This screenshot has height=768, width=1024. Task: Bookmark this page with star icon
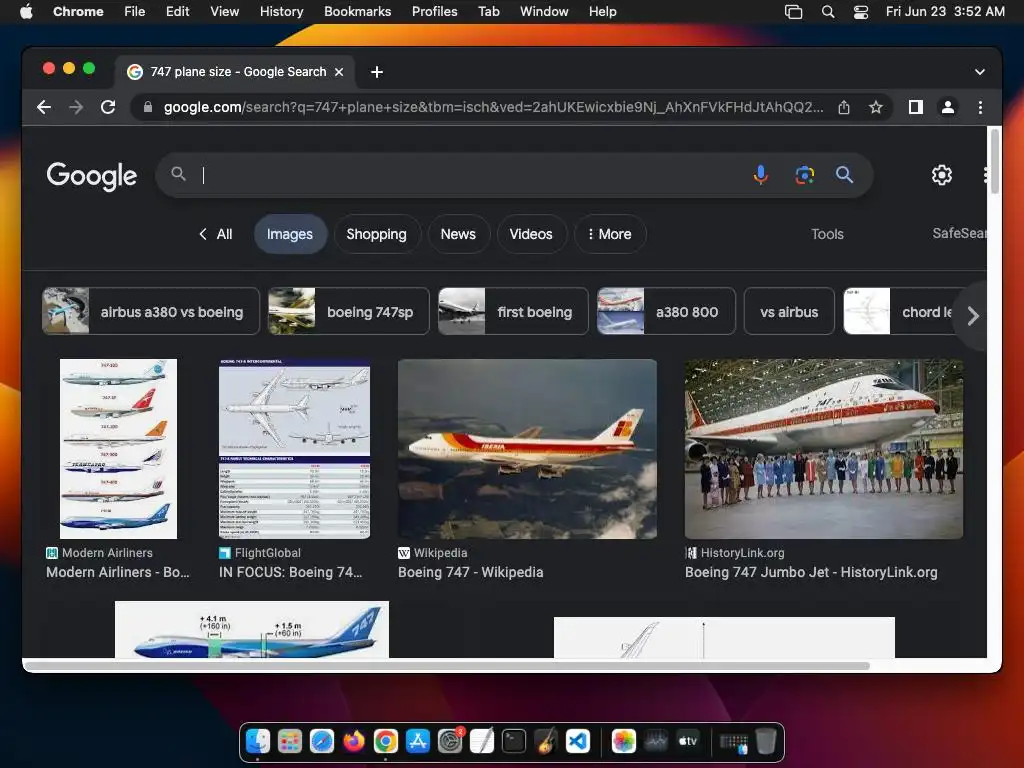(876, 107)
